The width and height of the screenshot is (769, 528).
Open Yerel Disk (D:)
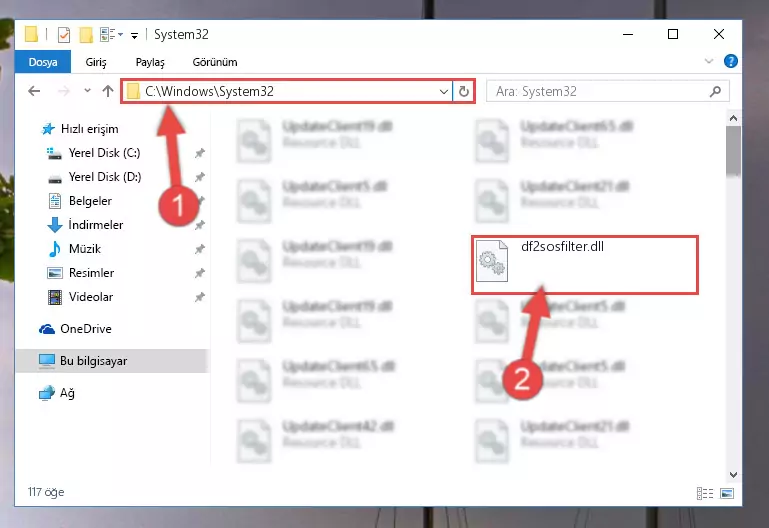(x=104, y=177)
